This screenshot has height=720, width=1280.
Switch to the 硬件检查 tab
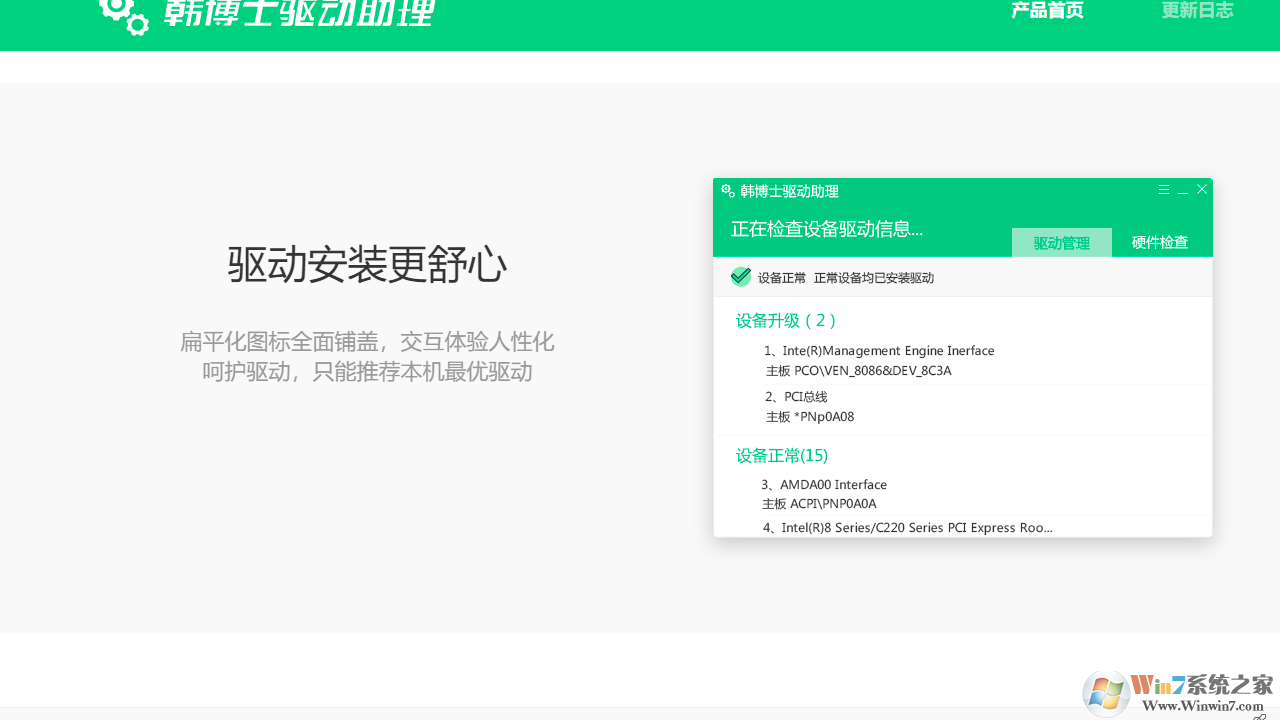click(x=1160, y=242)
